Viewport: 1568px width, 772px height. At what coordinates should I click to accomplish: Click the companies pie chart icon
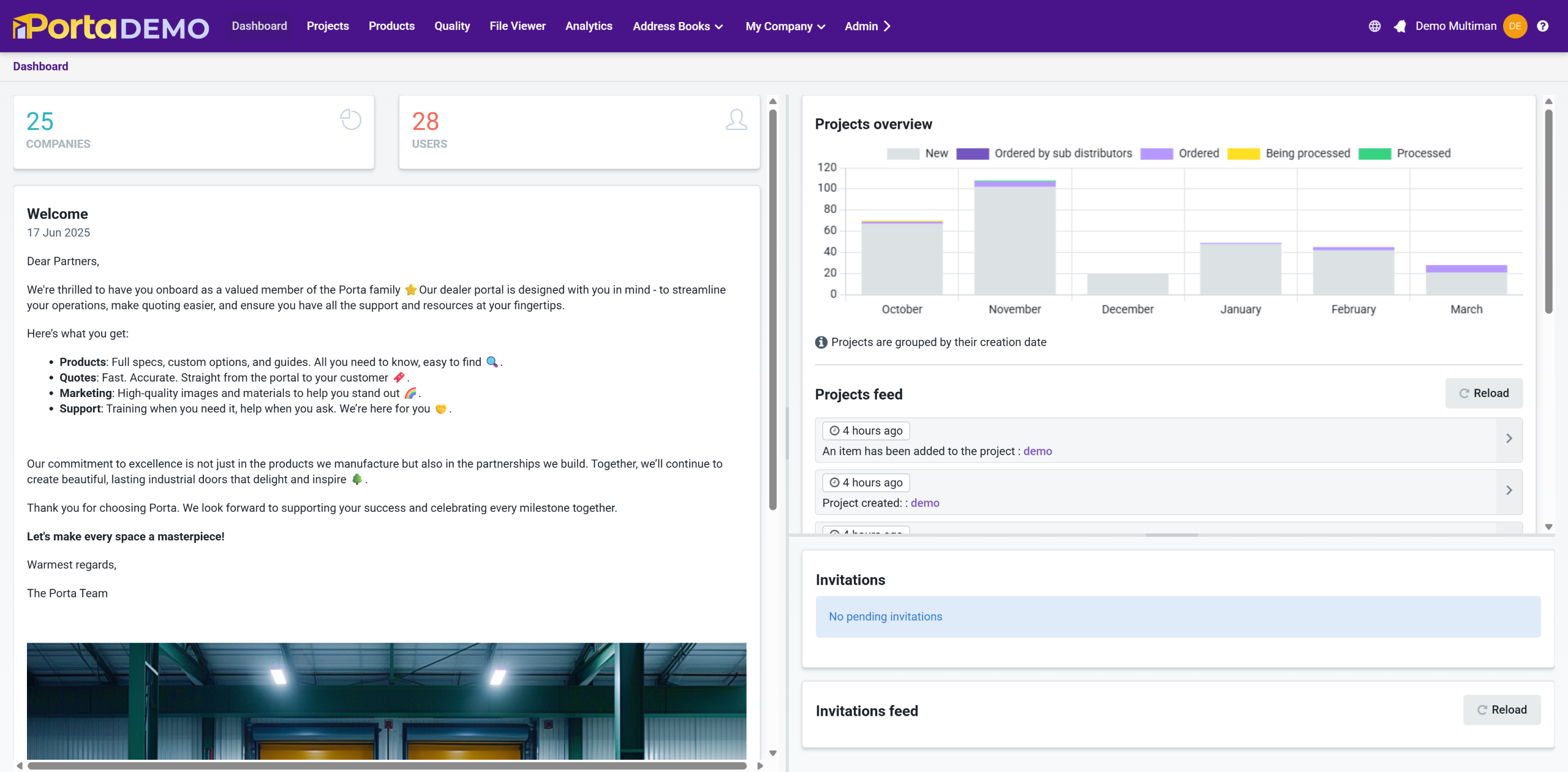tap(351, 119)
